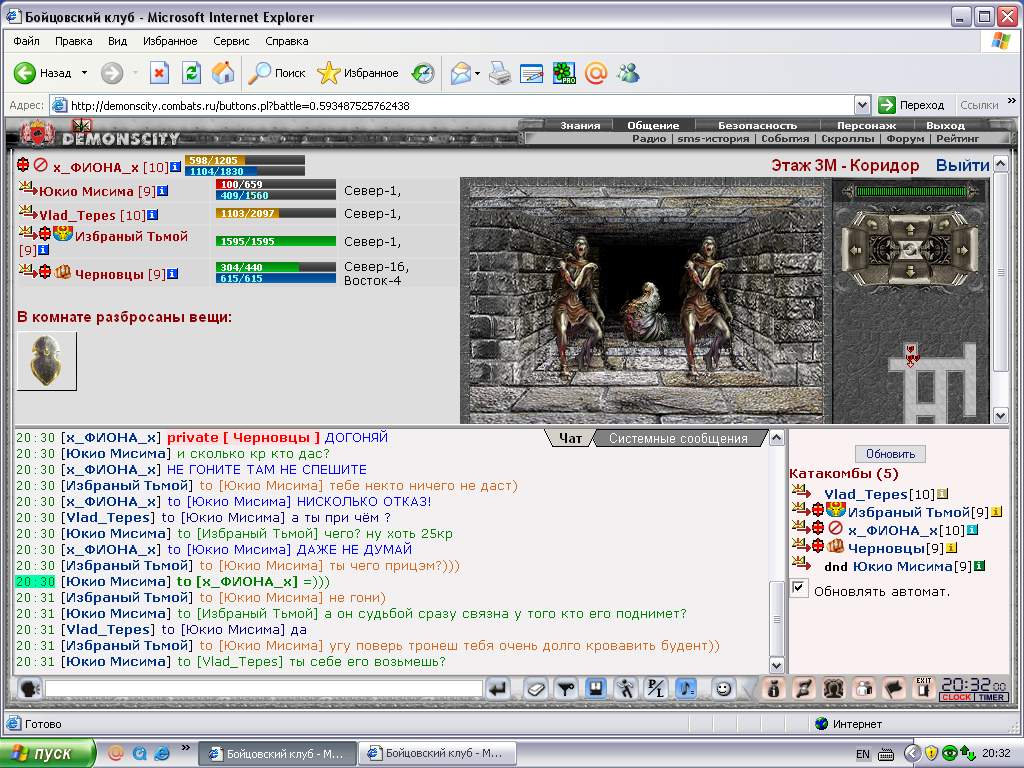Click the EXIT door icon
The image size is (1024, 768).
point(923,688)
